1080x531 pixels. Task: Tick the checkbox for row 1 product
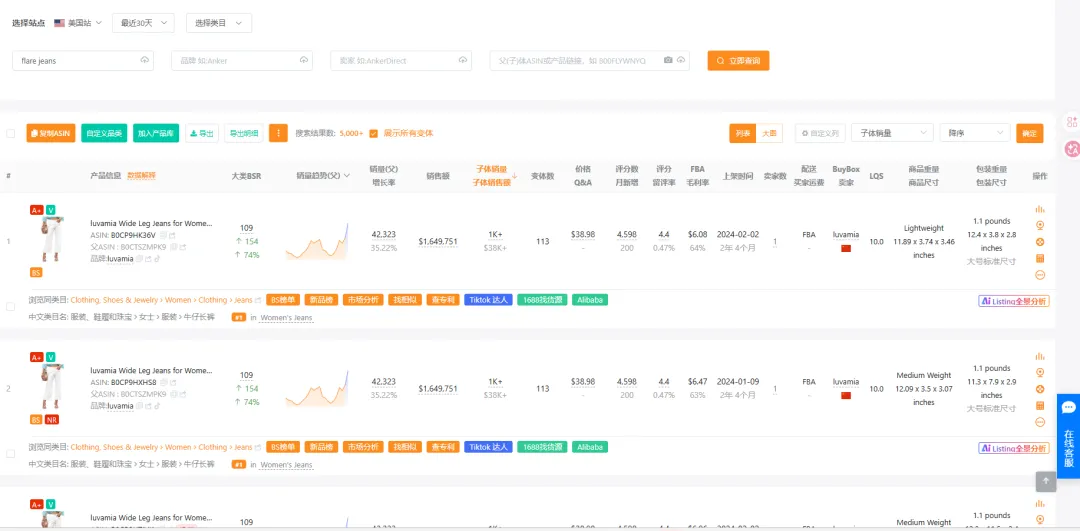pyautogui.click(x=10, y=306)
